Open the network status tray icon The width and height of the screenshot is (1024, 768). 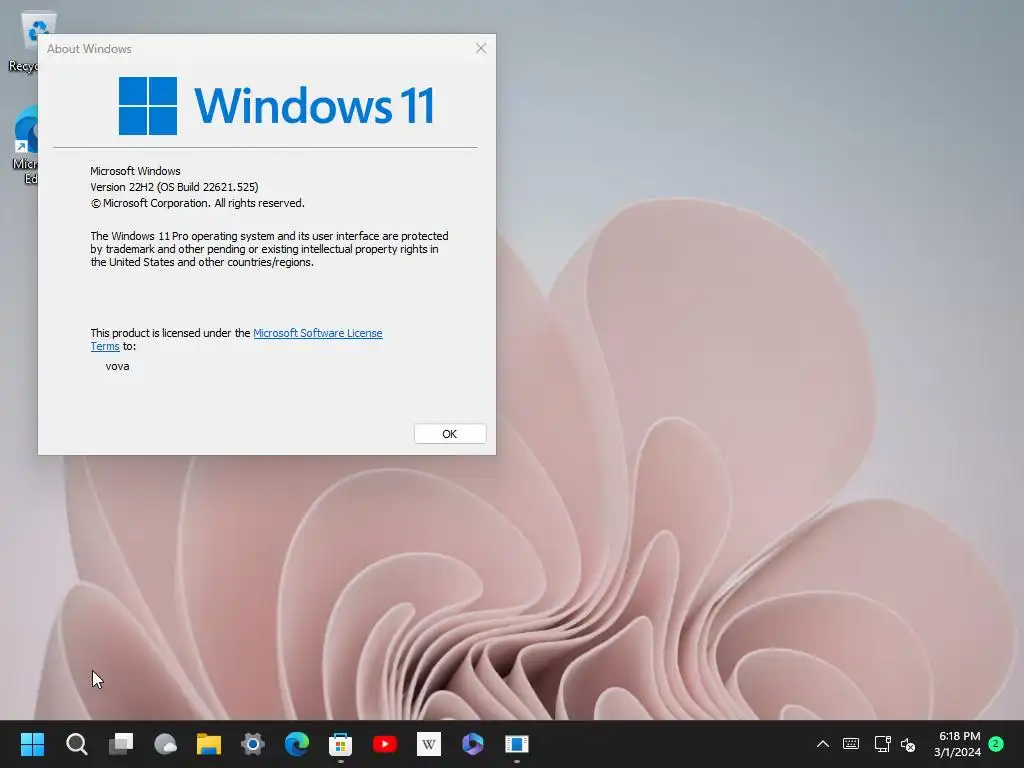pyautogui.click(x=882, y=744)
